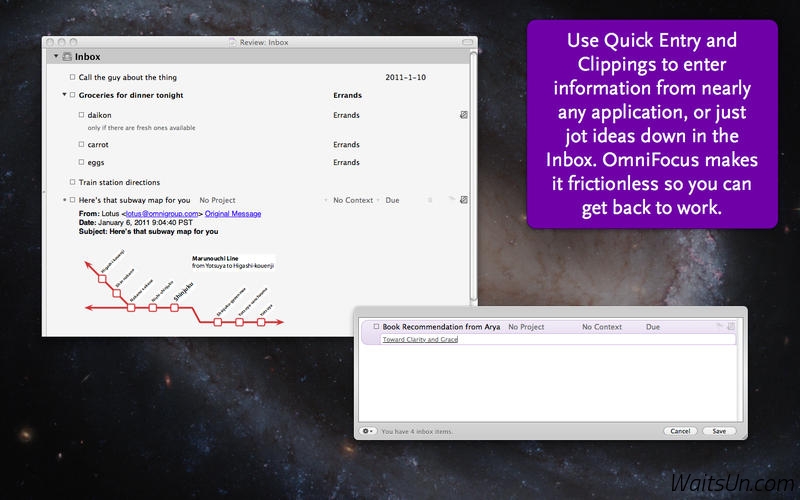Check off 'Train station directions'

click(72, 182)
